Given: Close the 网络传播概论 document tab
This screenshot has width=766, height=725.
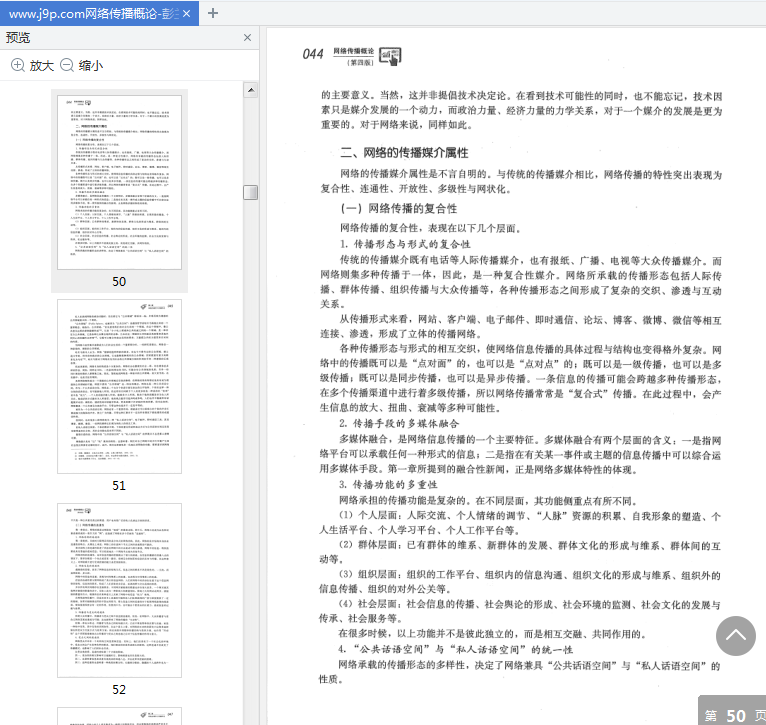Looking at the screenshot, I should click(186, 14).
